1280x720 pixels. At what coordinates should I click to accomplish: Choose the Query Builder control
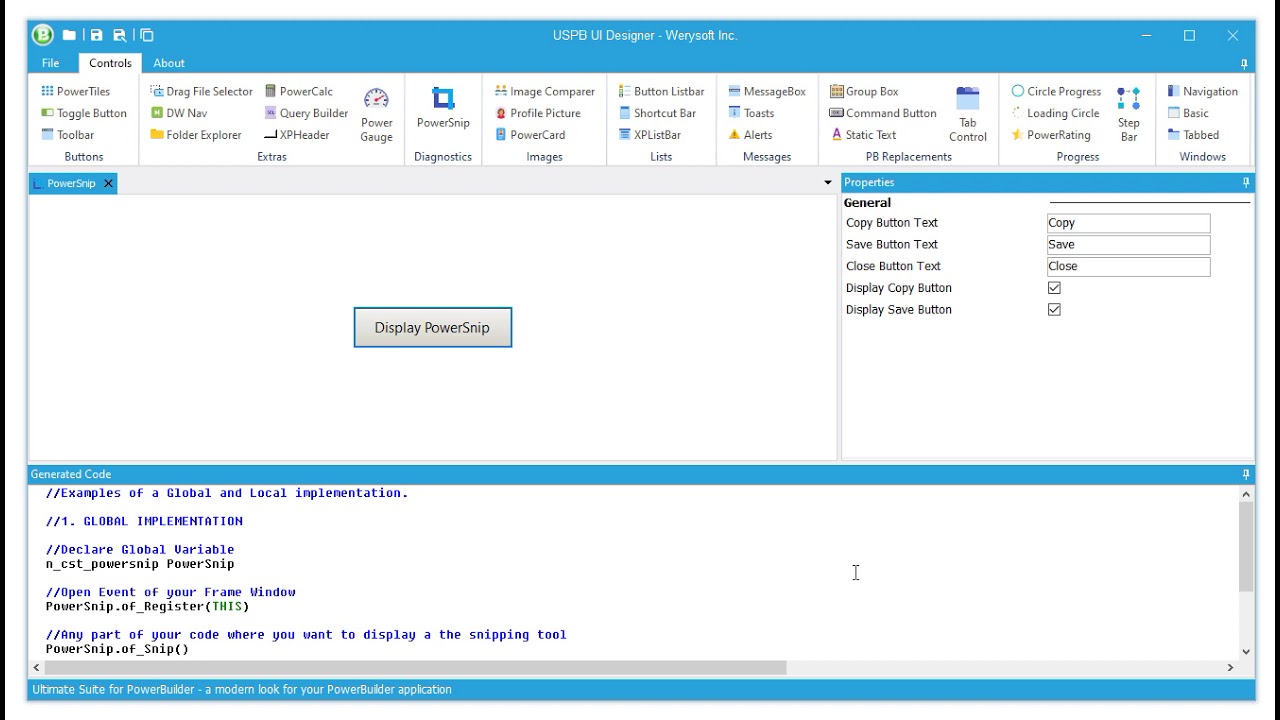coord(306,113)
